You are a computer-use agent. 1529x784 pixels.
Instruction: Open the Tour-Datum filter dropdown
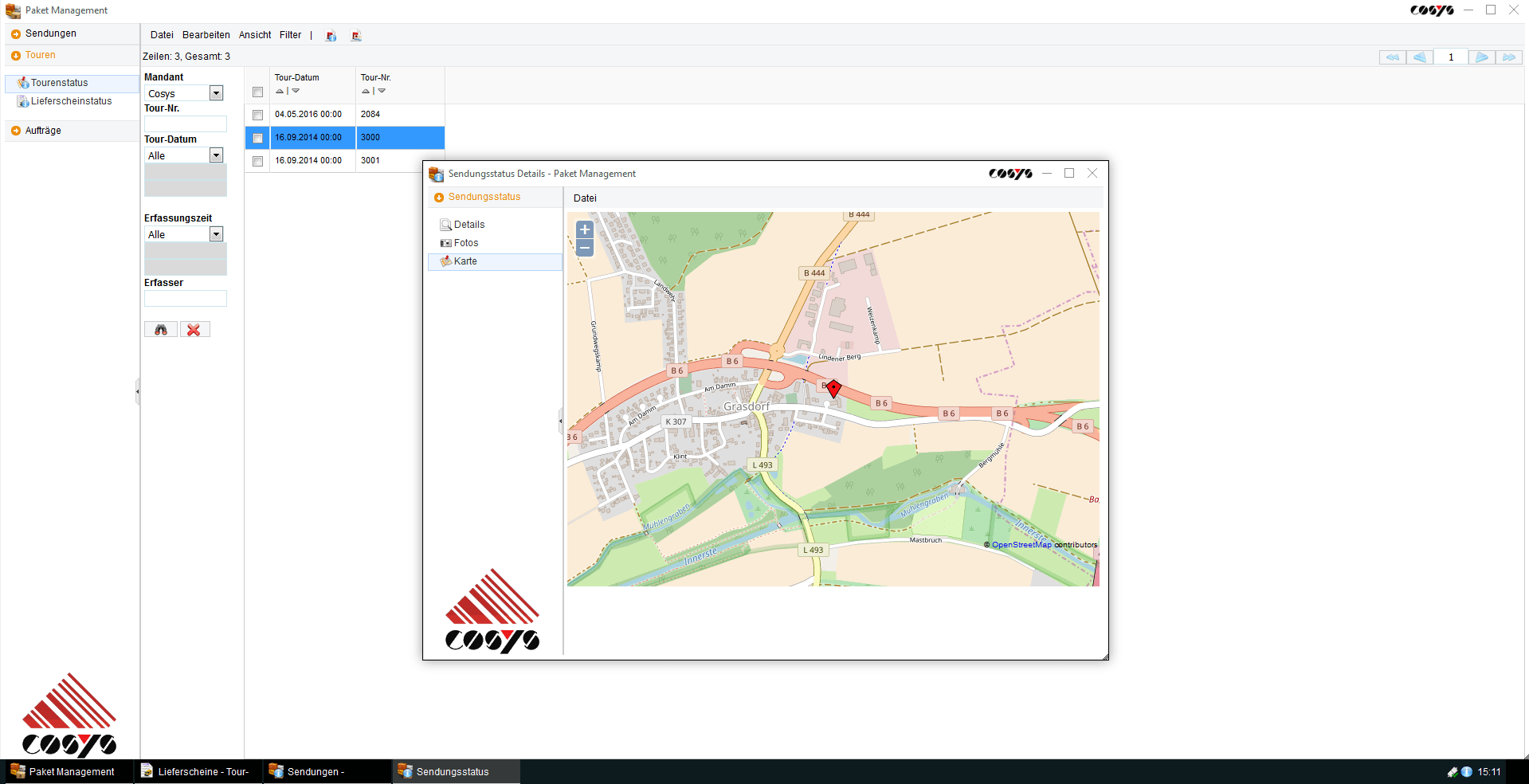coord(216,155)
